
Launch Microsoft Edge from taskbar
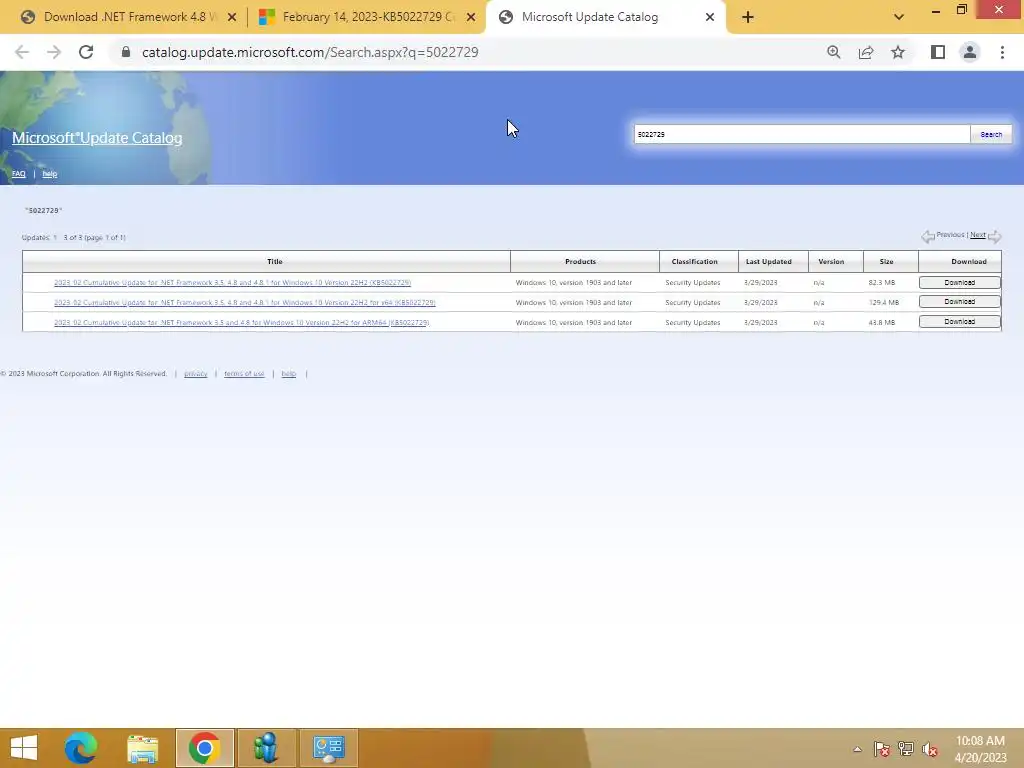(x=81, y=748)
